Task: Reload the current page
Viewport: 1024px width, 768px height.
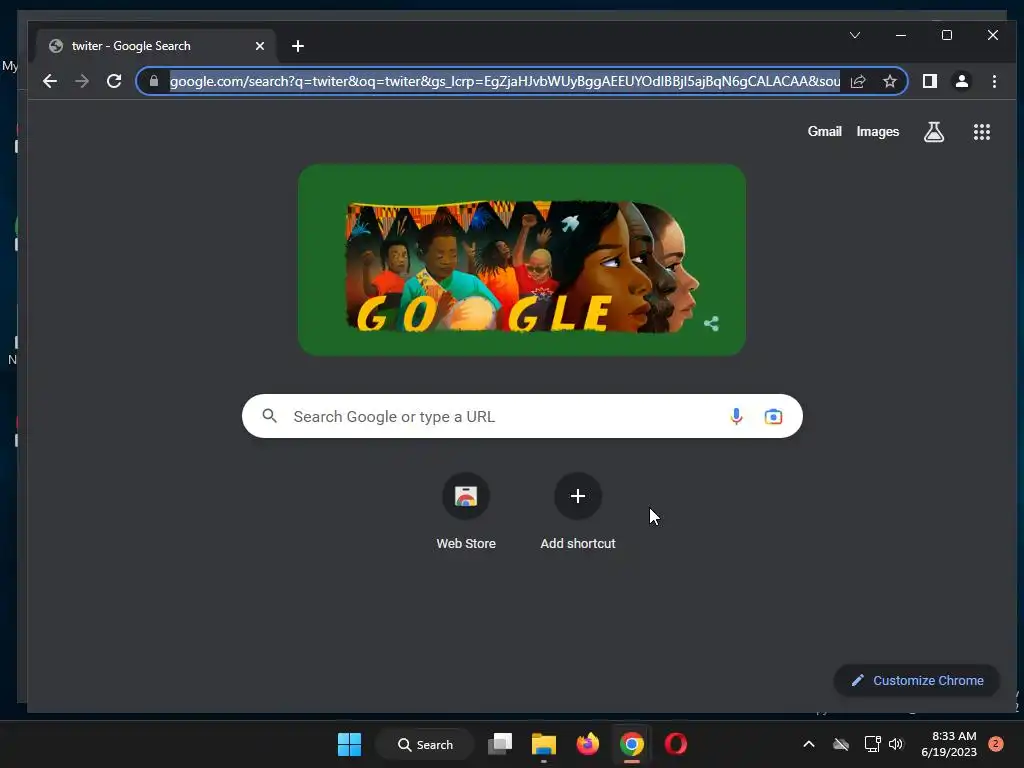Action: pos(114,81)
